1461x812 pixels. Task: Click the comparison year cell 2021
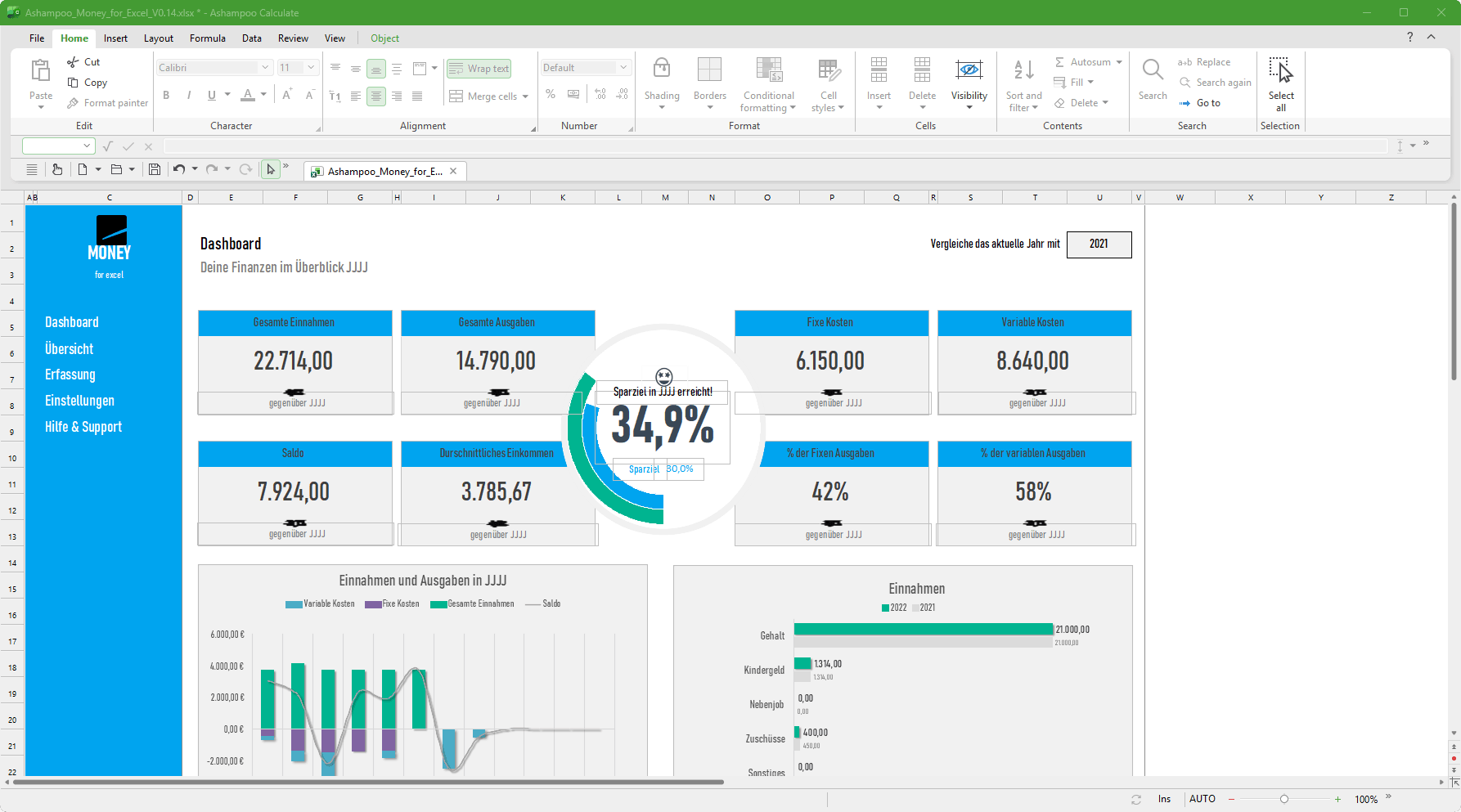pos(1099,244)
